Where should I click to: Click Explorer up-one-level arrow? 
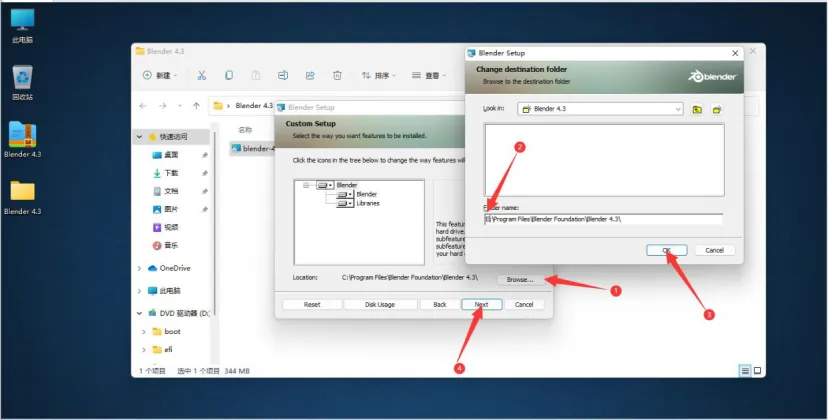pyautogui.click(x=196, y=106)
